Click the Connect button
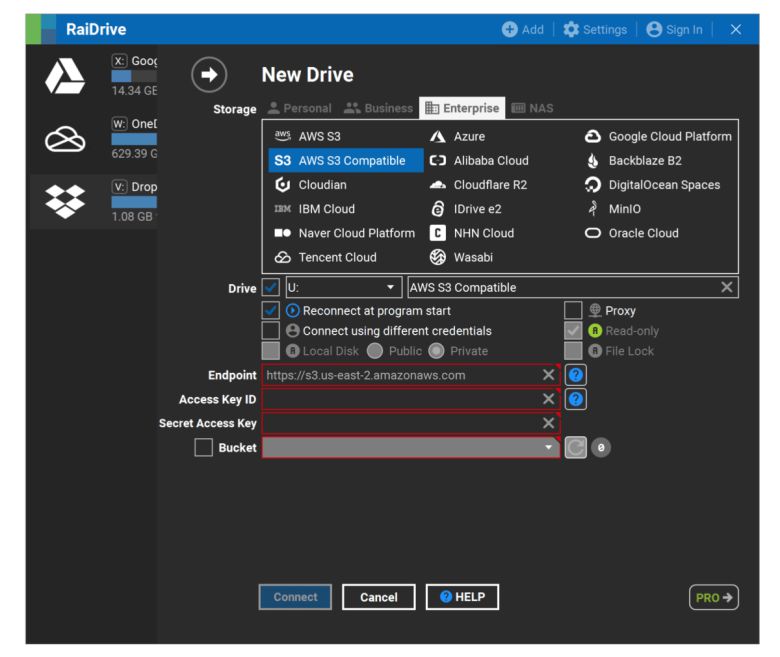 [x=295, y=597]
